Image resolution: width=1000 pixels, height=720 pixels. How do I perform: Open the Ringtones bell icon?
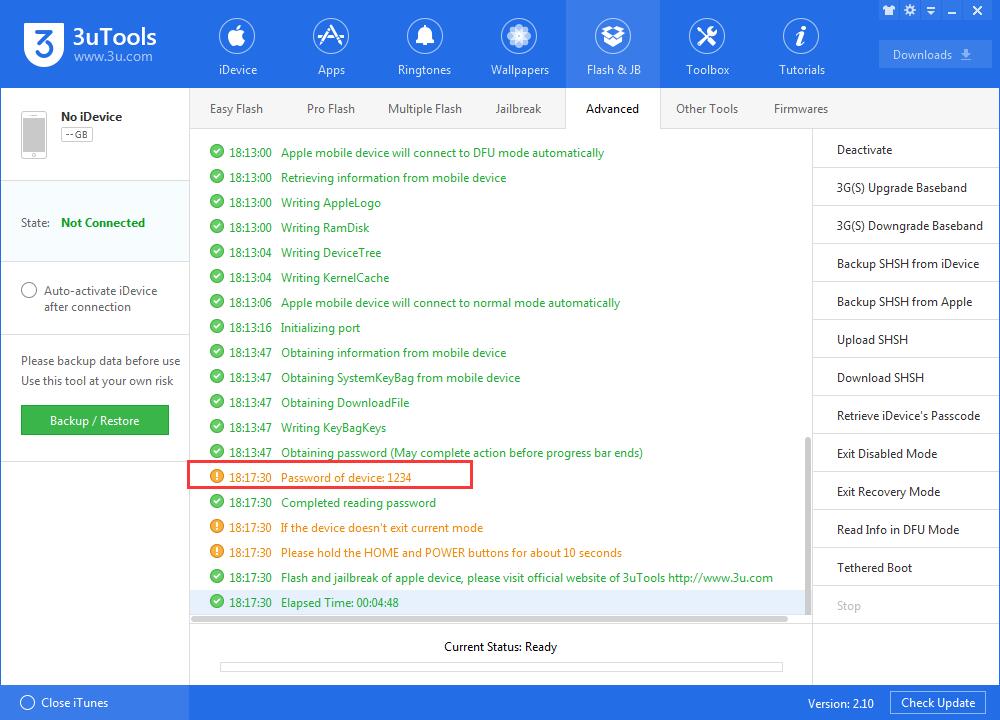click(425, 36)
